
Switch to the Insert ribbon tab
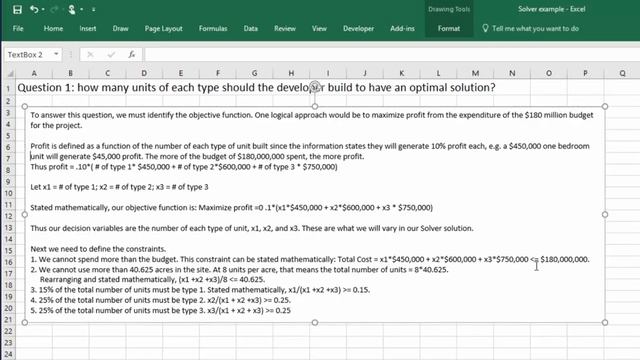[x=88, y=29]
